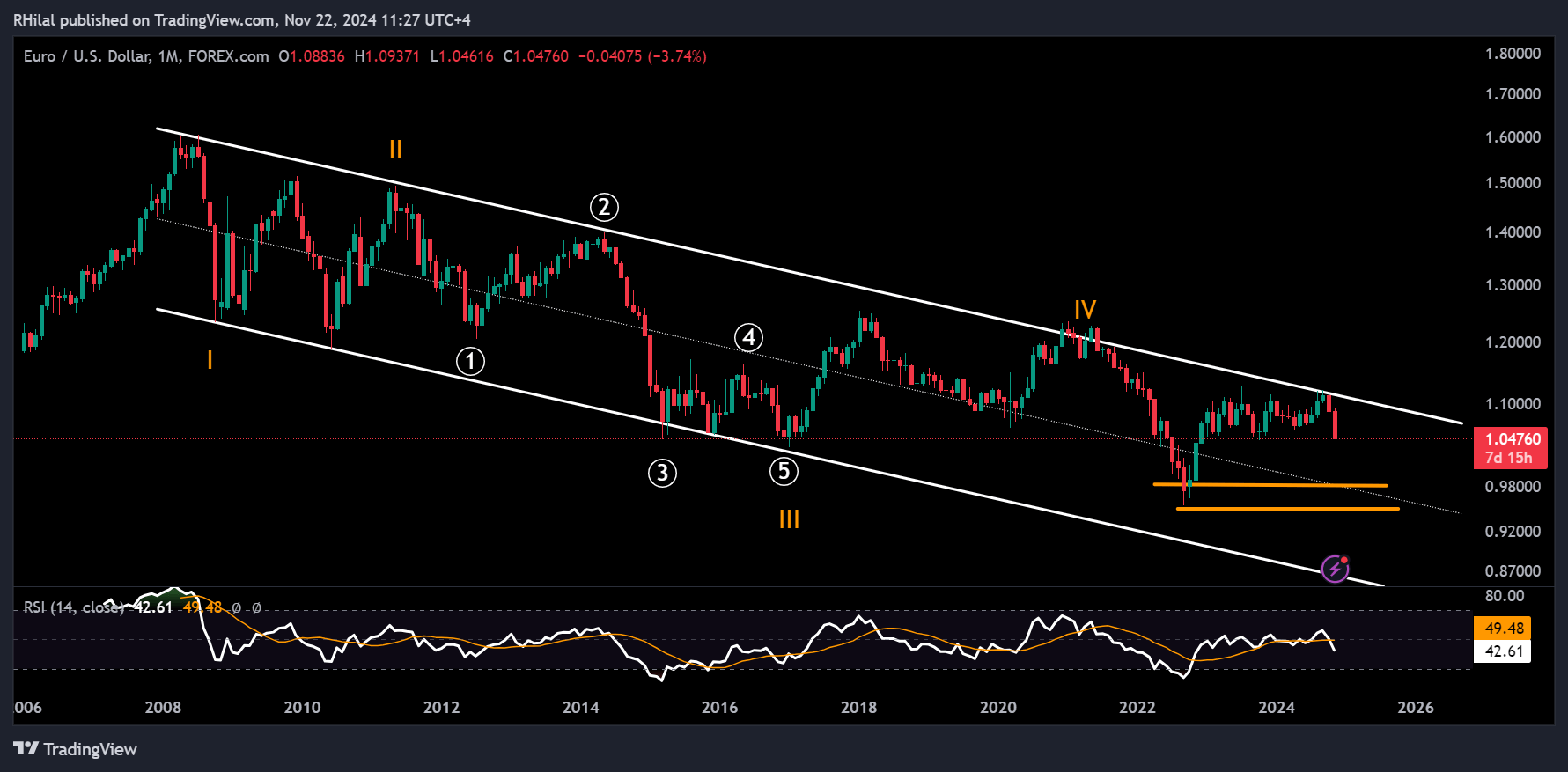Viewport: 1568px width, 772px height.
Task: Click the 1.20000 price axis label
Action: coord(1513,342)
